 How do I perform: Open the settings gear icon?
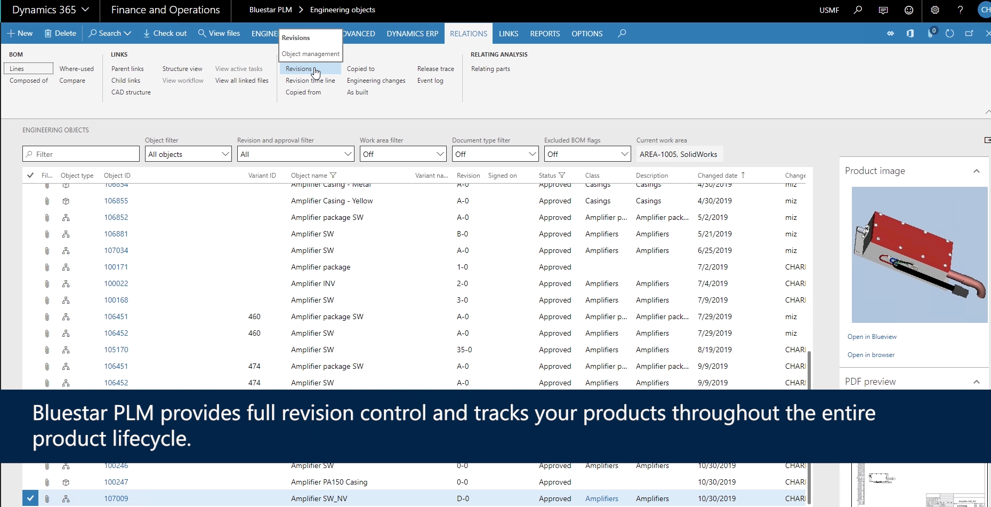point(935,10)
